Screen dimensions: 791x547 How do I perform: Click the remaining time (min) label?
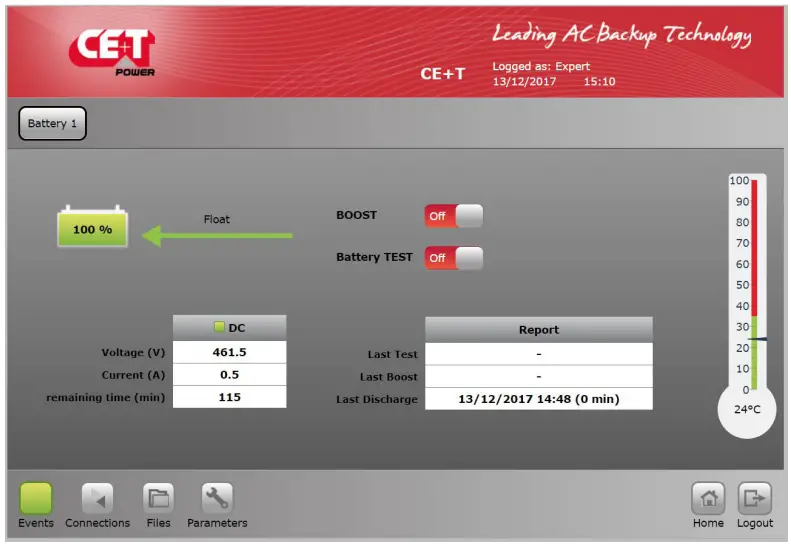105,398
